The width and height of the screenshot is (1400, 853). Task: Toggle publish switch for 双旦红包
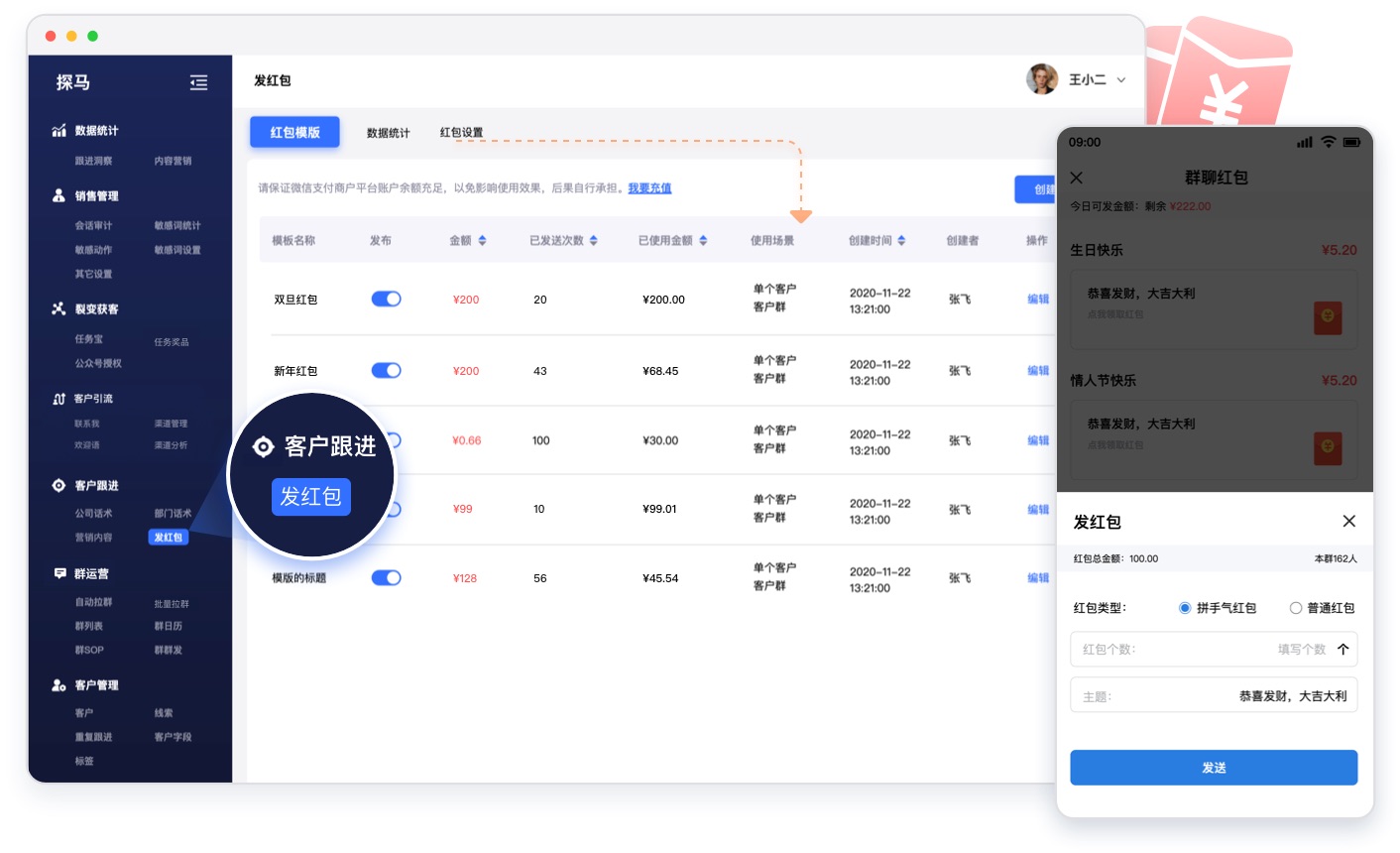point(386,299)
